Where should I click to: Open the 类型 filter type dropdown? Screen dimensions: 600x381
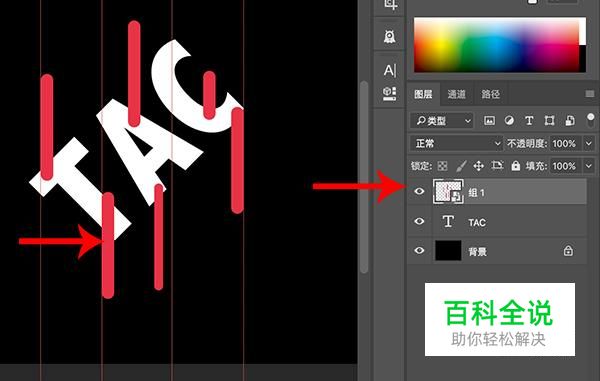(x=442, y=121)
